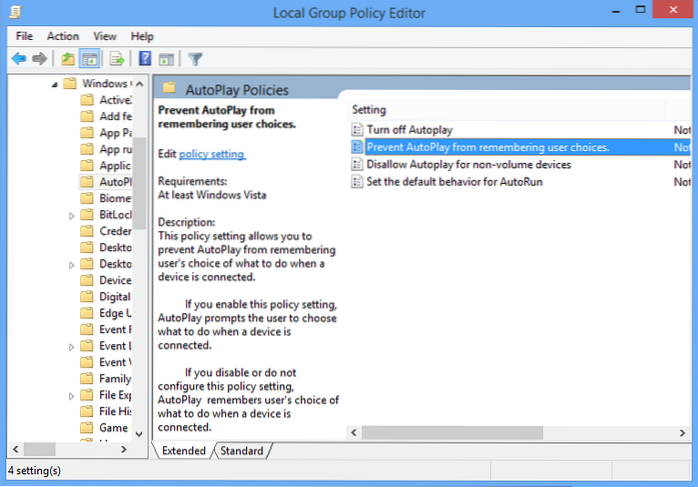
Task: Select 'Disallow Autoplay for non-volume devices'
Action: [x=468, y=164]
